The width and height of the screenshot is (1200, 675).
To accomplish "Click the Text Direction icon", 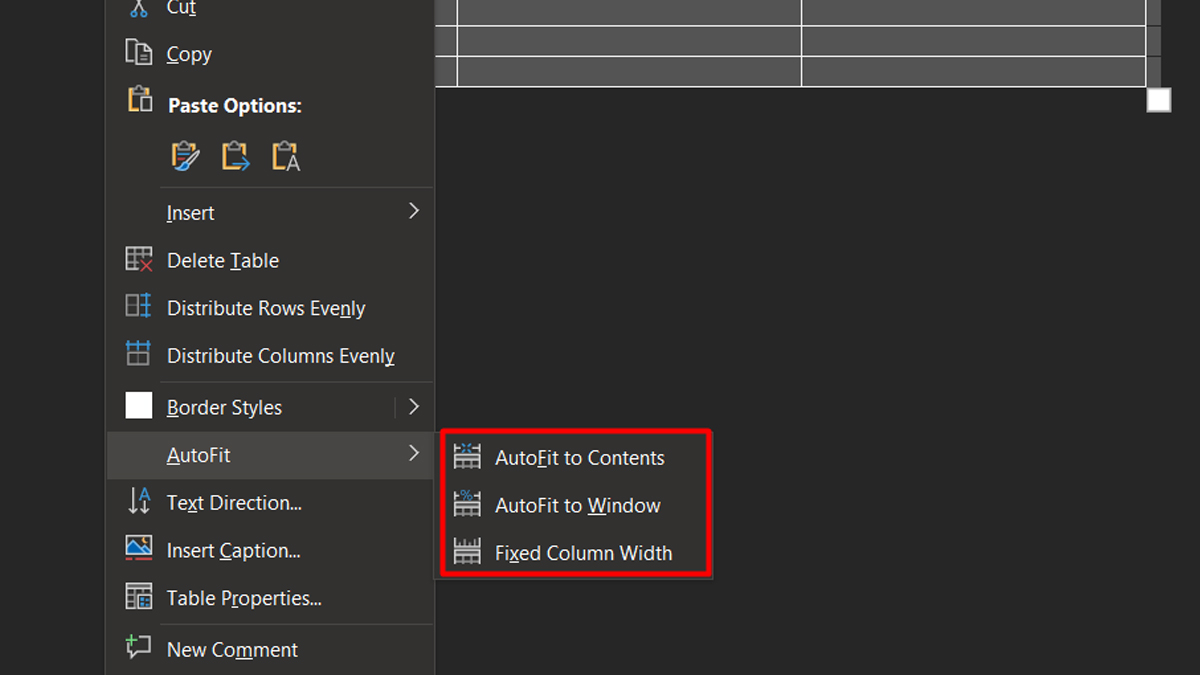I will point(139,502).
